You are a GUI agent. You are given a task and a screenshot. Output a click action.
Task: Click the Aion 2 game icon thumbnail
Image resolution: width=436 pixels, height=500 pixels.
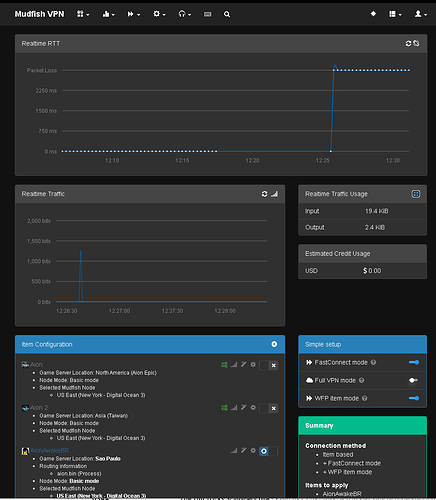[x=25, y=408]
